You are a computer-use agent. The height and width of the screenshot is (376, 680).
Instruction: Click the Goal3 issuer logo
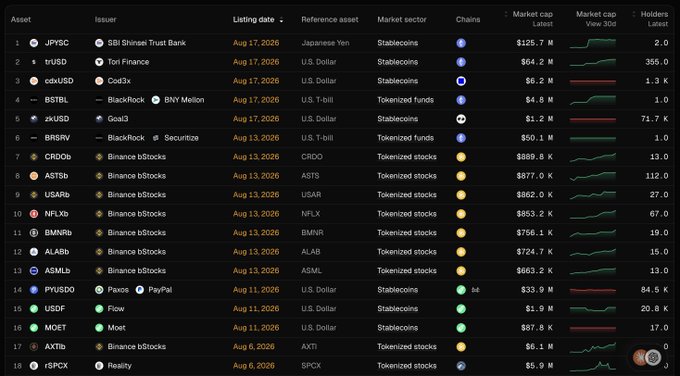99,119
